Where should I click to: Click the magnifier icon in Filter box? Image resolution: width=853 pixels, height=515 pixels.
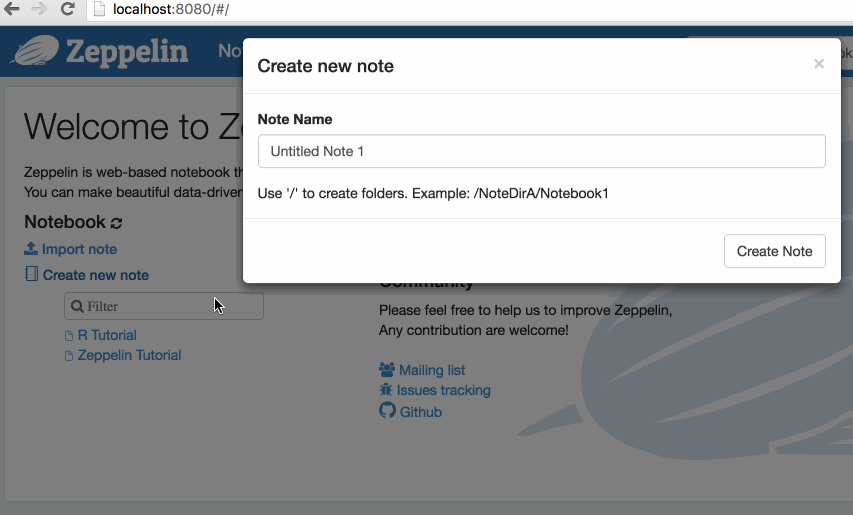(x=78, y=306)
